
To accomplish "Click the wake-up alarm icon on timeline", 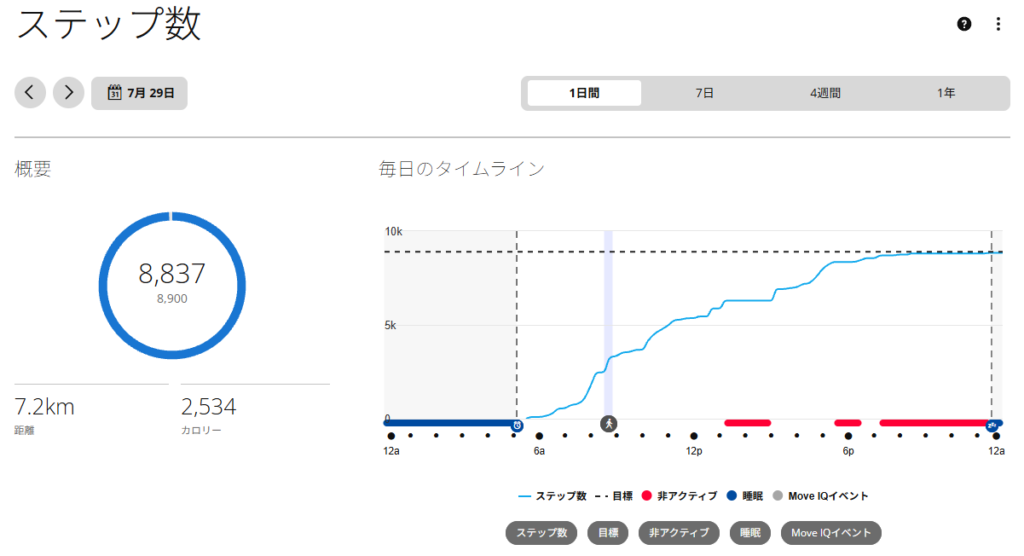I will tap(517, 426).
